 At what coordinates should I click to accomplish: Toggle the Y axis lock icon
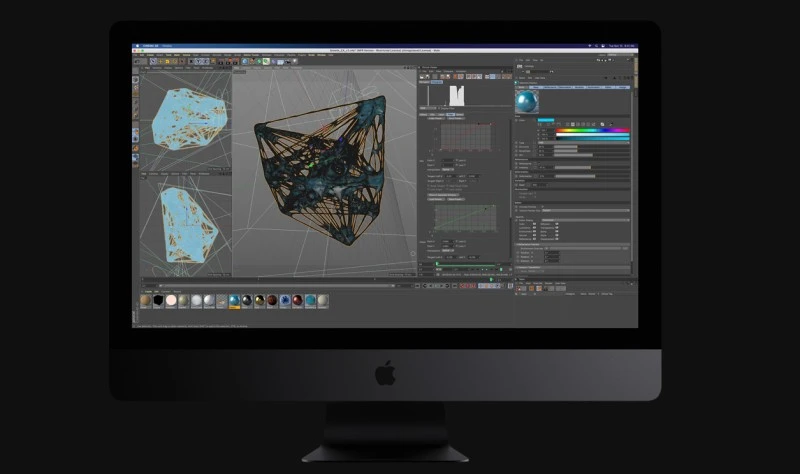click(198, 61)
